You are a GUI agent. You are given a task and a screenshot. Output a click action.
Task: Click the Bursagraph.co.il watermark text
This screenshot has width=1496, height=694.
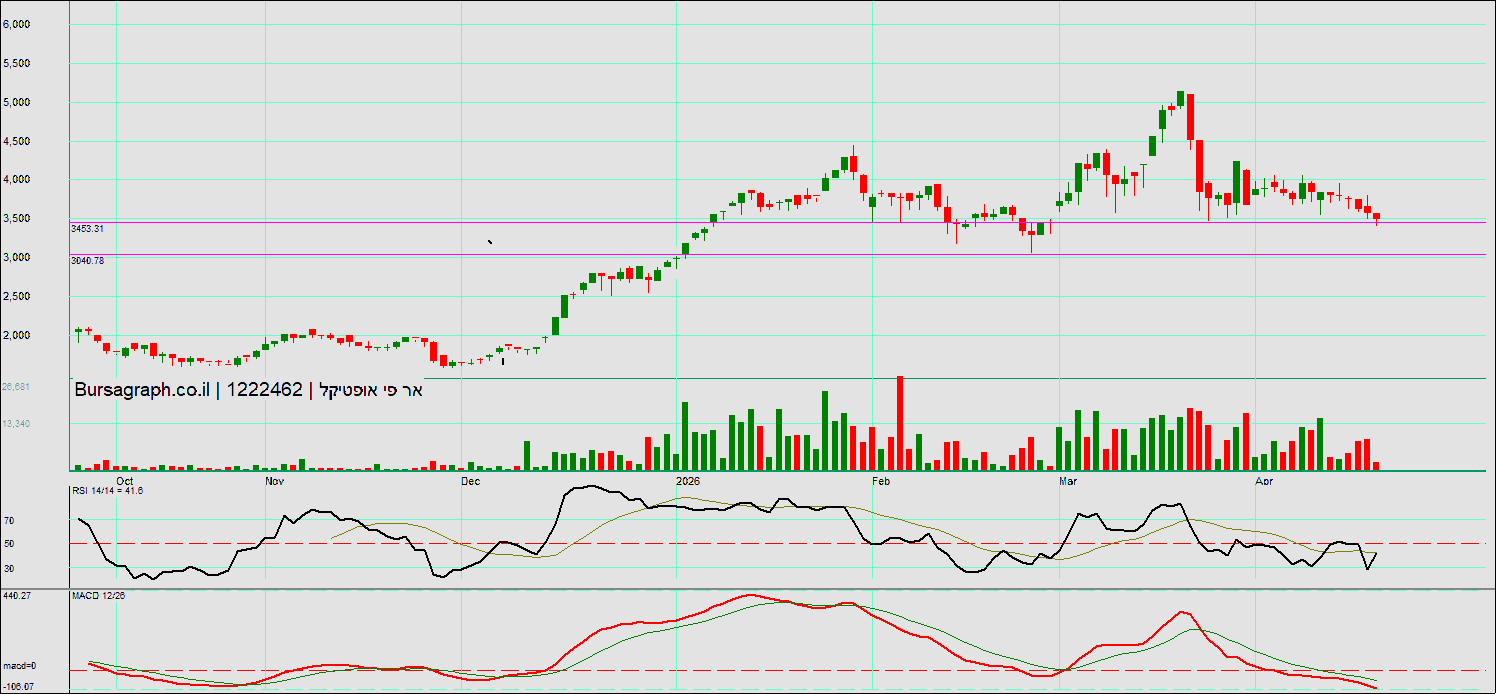(141, 391)
